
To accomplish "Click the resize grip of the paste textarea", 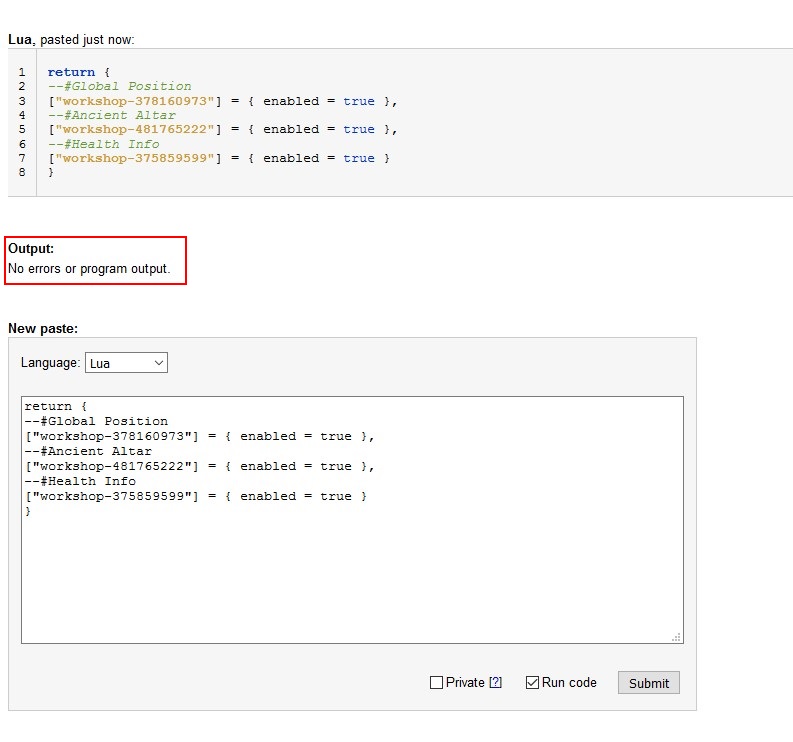I will coord(677,636).
